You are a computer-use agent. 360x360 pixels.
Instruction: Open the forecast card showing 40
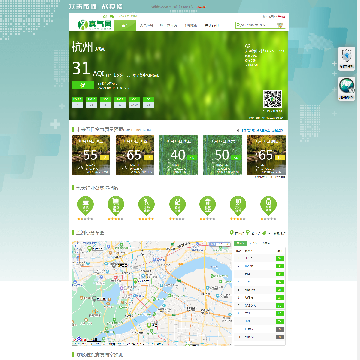(178, 155)
